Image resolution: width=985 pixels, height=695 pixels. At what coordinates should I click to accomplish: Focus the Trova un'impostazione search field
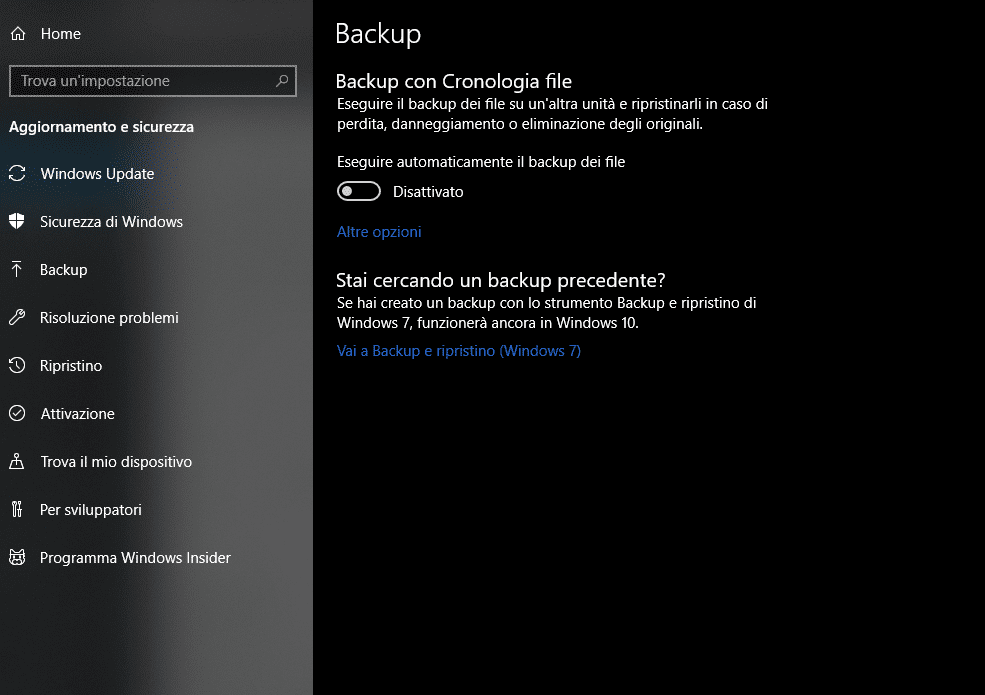[x=140, y=81]
